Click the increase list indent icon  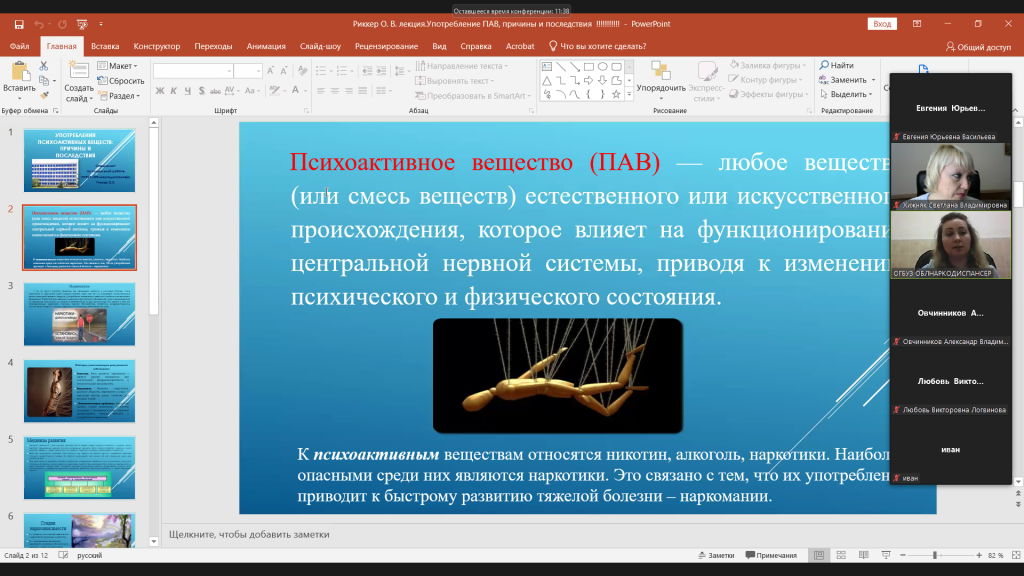coord(380,71)
